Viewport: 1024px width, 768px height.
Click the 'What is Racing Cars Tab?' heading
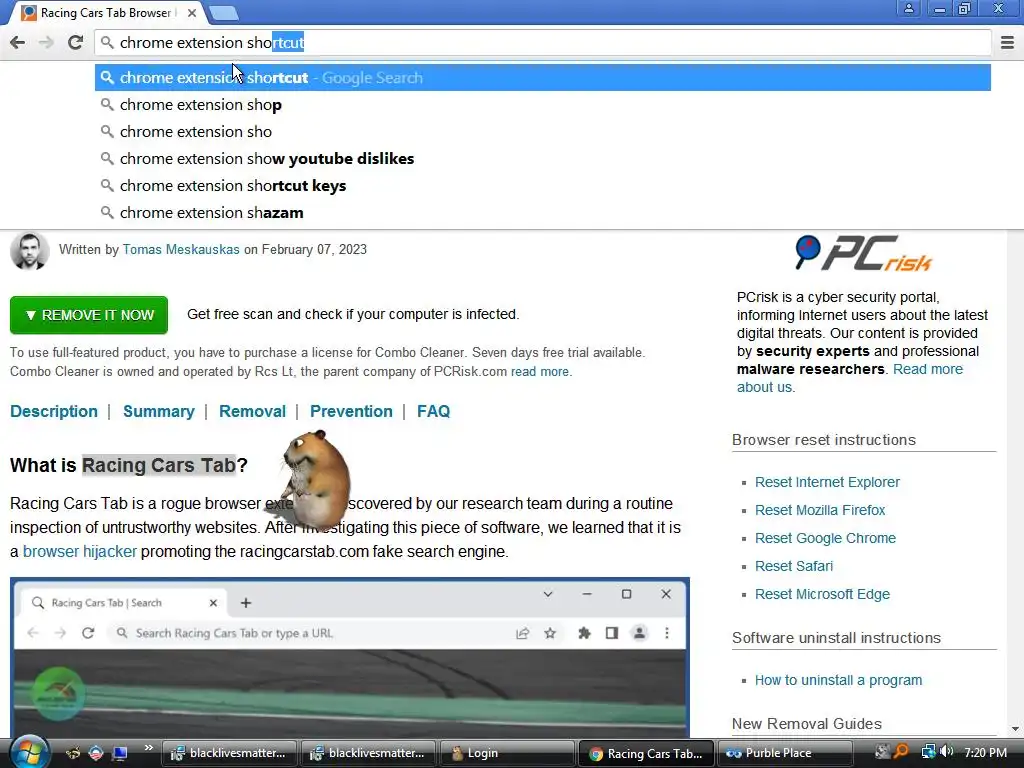click(x=129, y=465)
